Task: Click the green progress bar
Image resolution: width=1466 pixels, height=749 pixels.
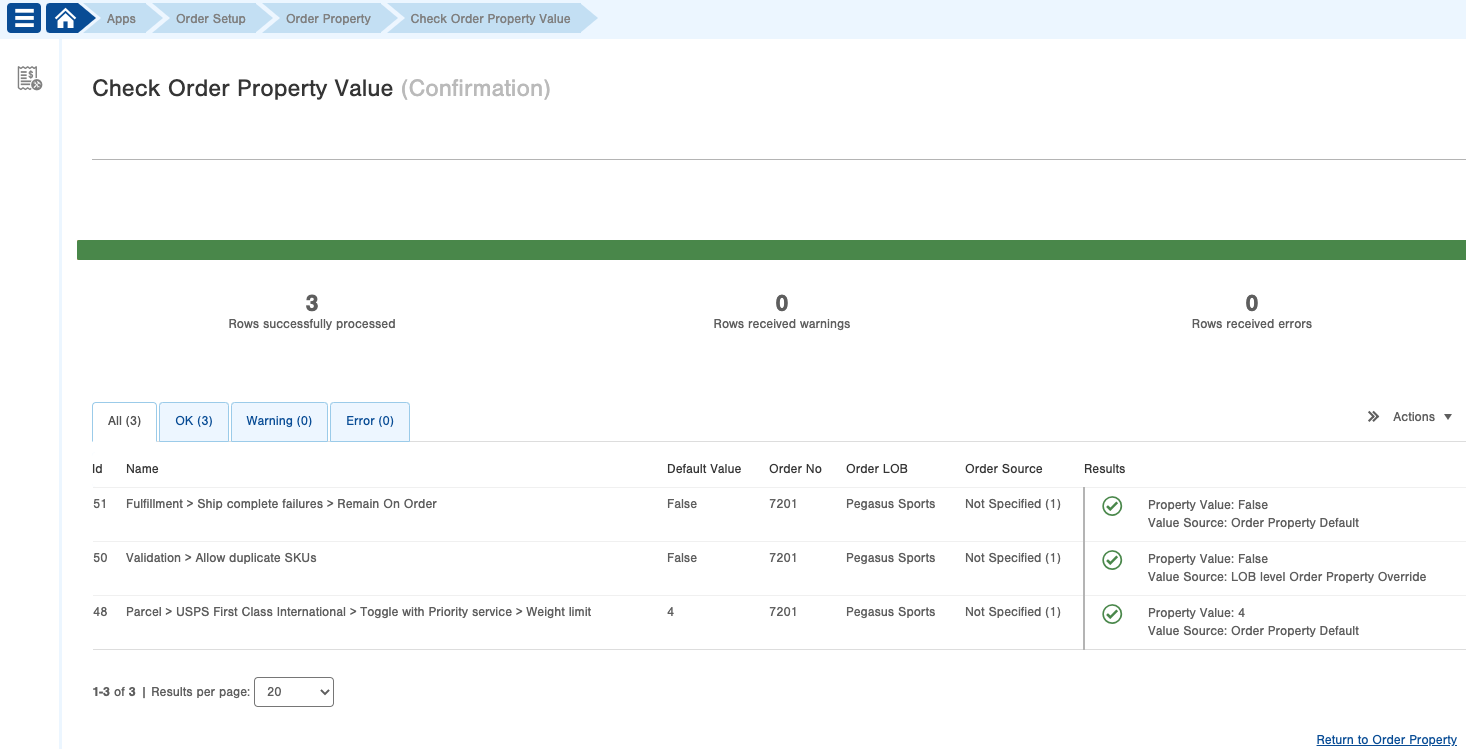Action: click(x=771, y=250)
